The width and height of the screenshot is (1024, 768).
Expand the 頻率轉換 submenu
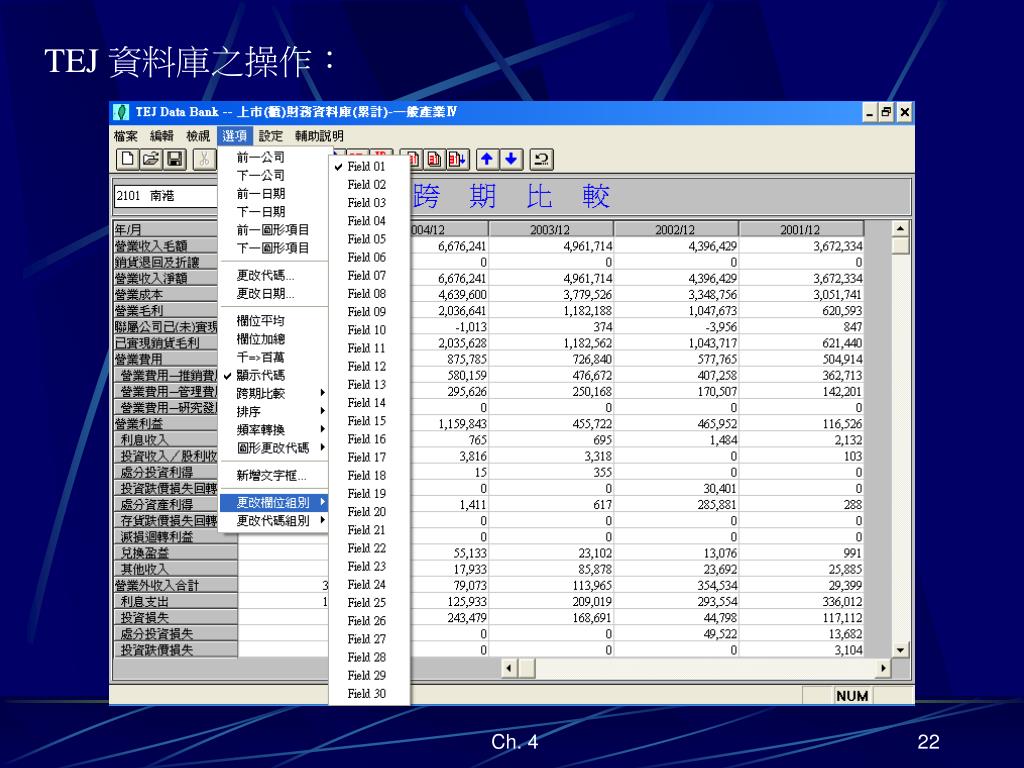pos(273,430)
